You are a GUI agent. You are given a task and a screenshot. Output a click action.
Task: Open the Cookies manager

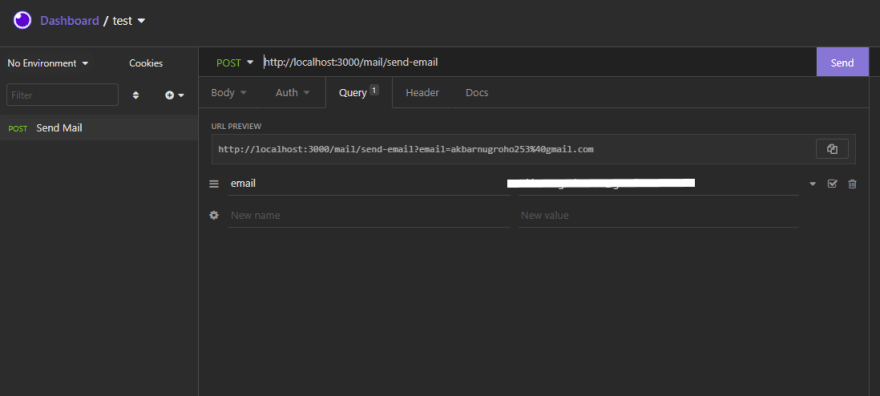coord(146,63)
